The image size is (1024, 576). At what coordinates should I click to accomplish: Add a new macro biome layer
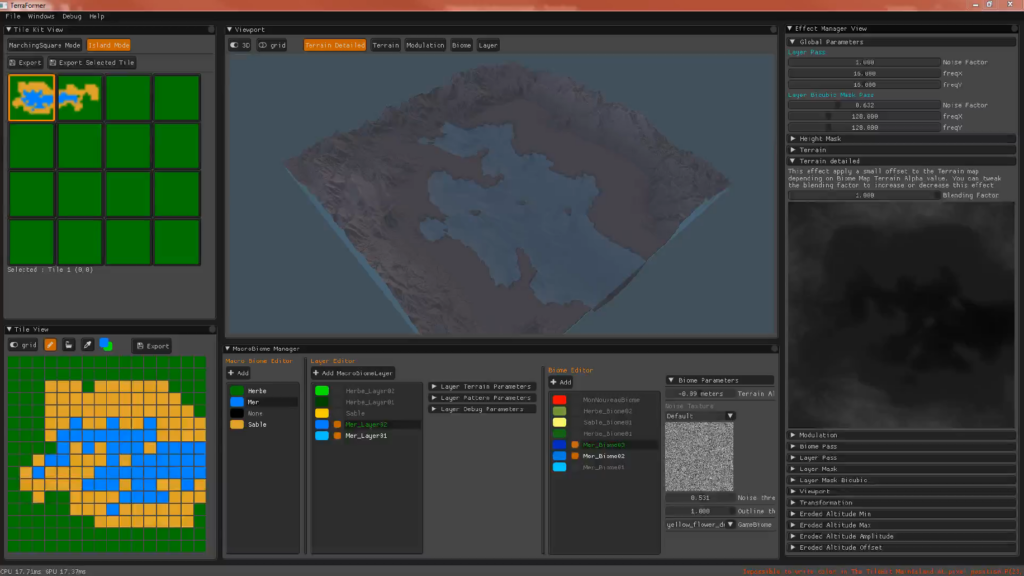[353, 373]
